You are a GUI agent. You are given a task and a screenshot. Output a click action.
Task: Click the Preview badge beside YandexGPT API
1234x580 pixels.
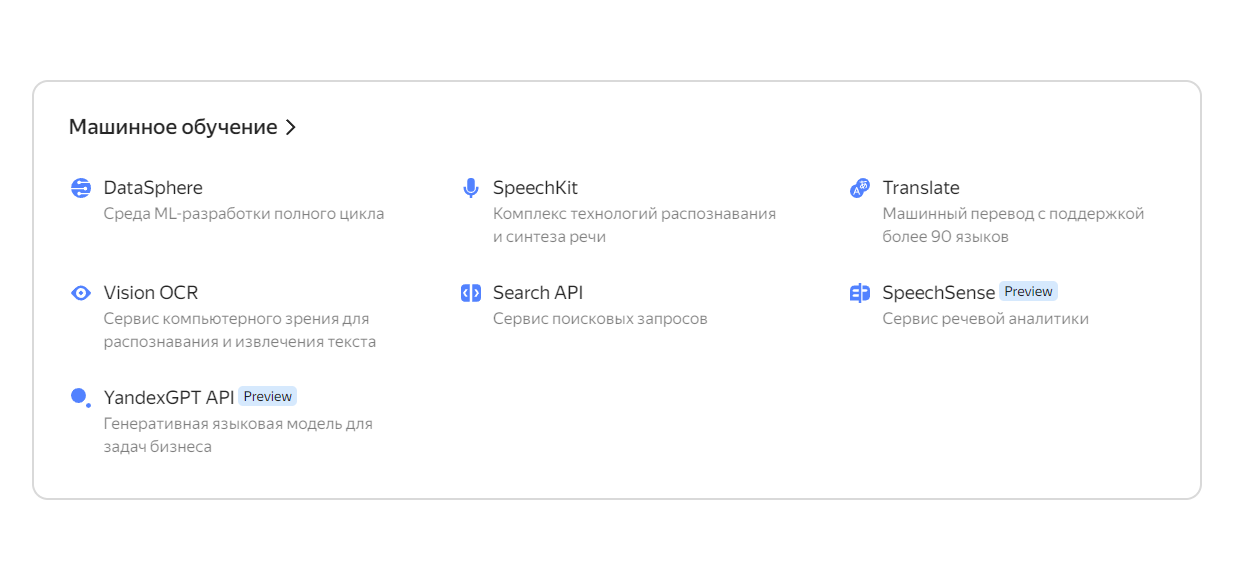[x=268, y=396]
